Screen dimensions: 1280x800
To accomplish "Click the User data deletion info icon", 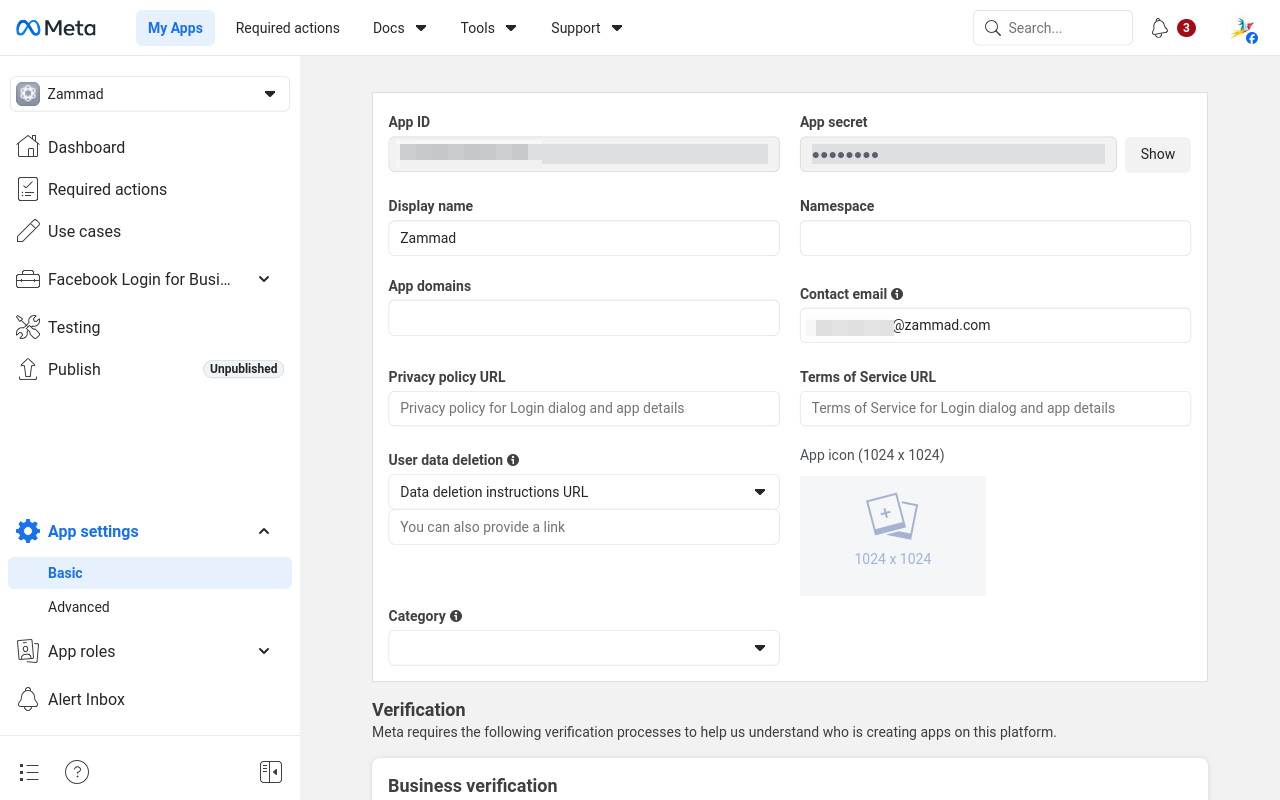I will click(513, 460).
